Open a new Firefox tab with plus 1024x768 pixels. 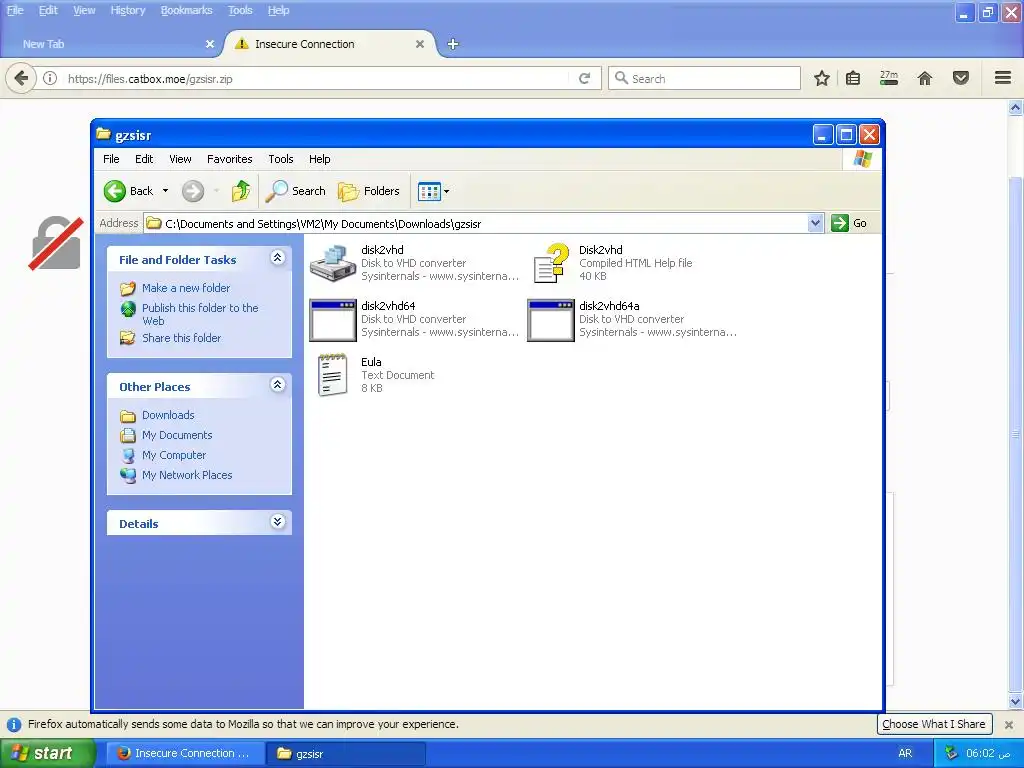pos(453,44)
